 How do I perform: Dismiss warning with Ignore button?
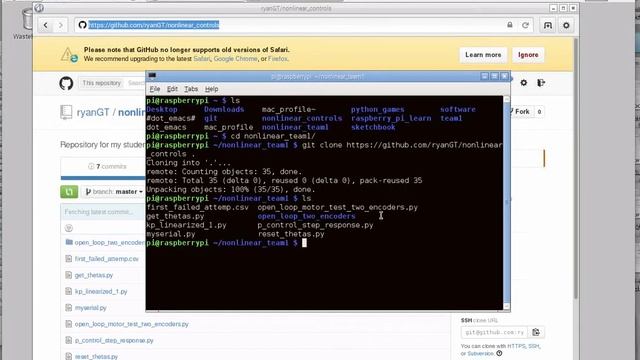tap(528, 55)
